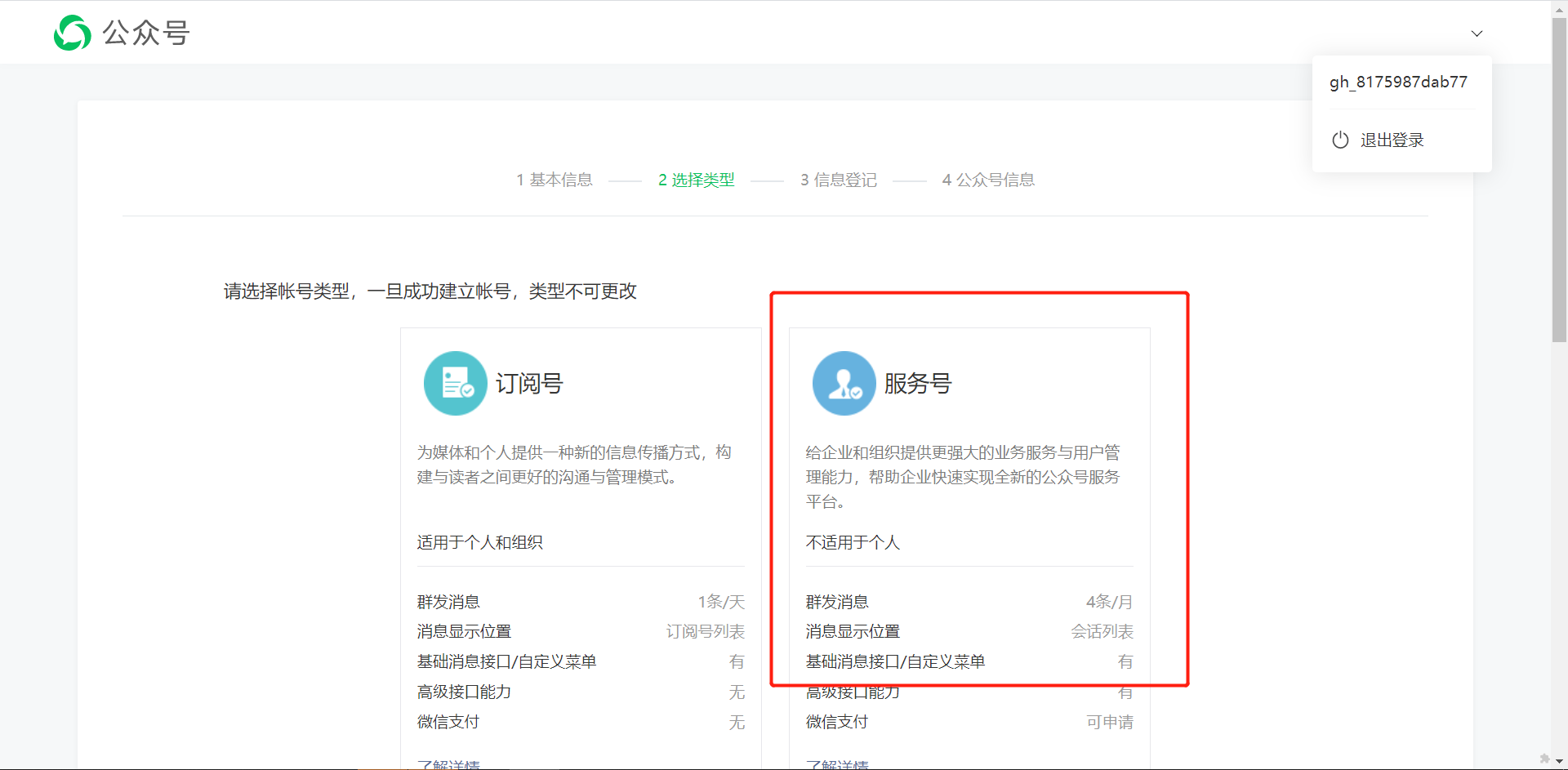The image size is (1568, 770).
Task: Click 微信支付 label in 订阅号 card
Action: [x=448, y=722]
